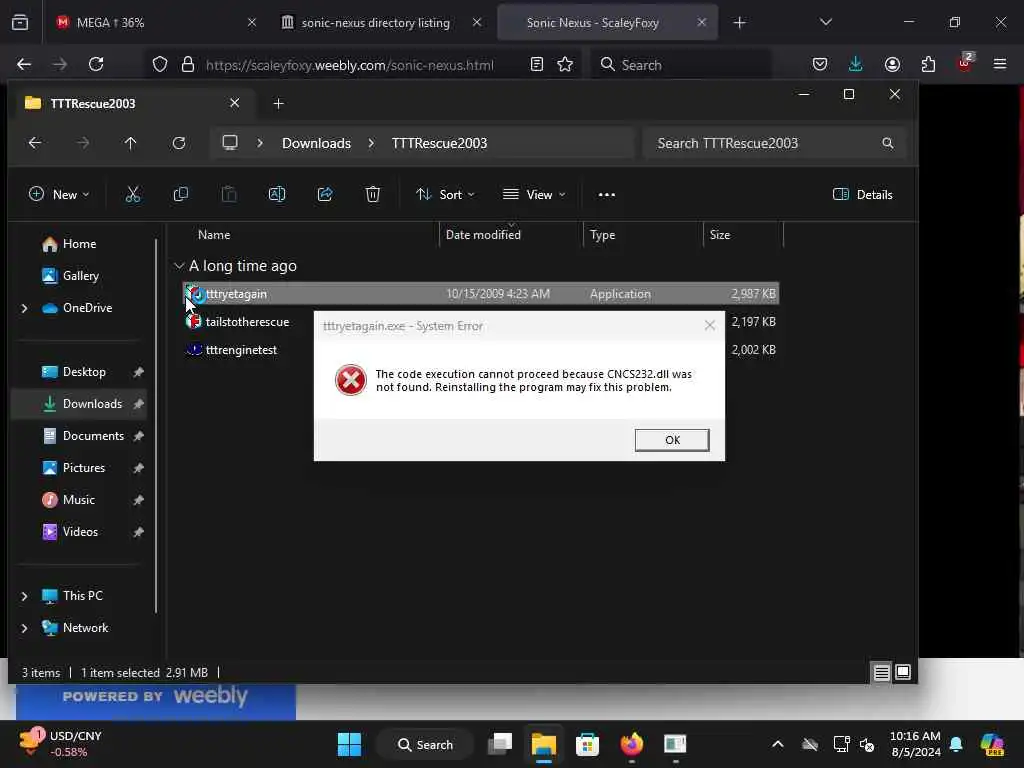Image resolution: width=1024 pixels, height=768 pixels.
Task: Open the New dropdown in Explorer
Action: tap(59, 194)
